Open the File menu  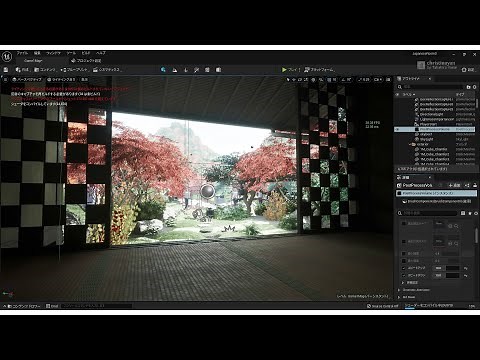pyautogui.click(x=22, y=53)
